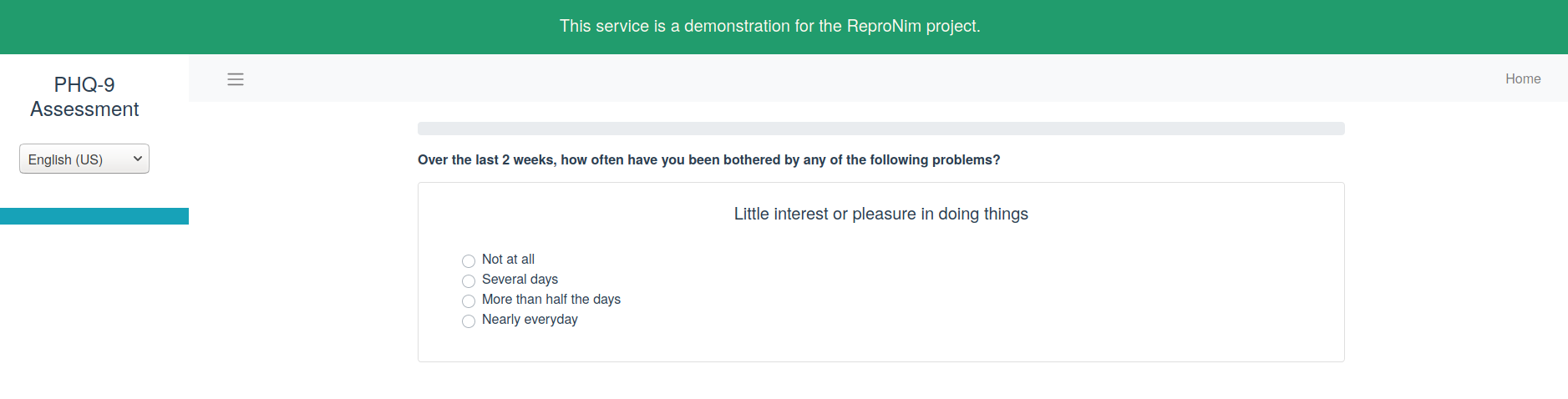Screen dimensions: 1568x399
Task: Click the word ReproNim in the banner
Action: coord(884,26)
